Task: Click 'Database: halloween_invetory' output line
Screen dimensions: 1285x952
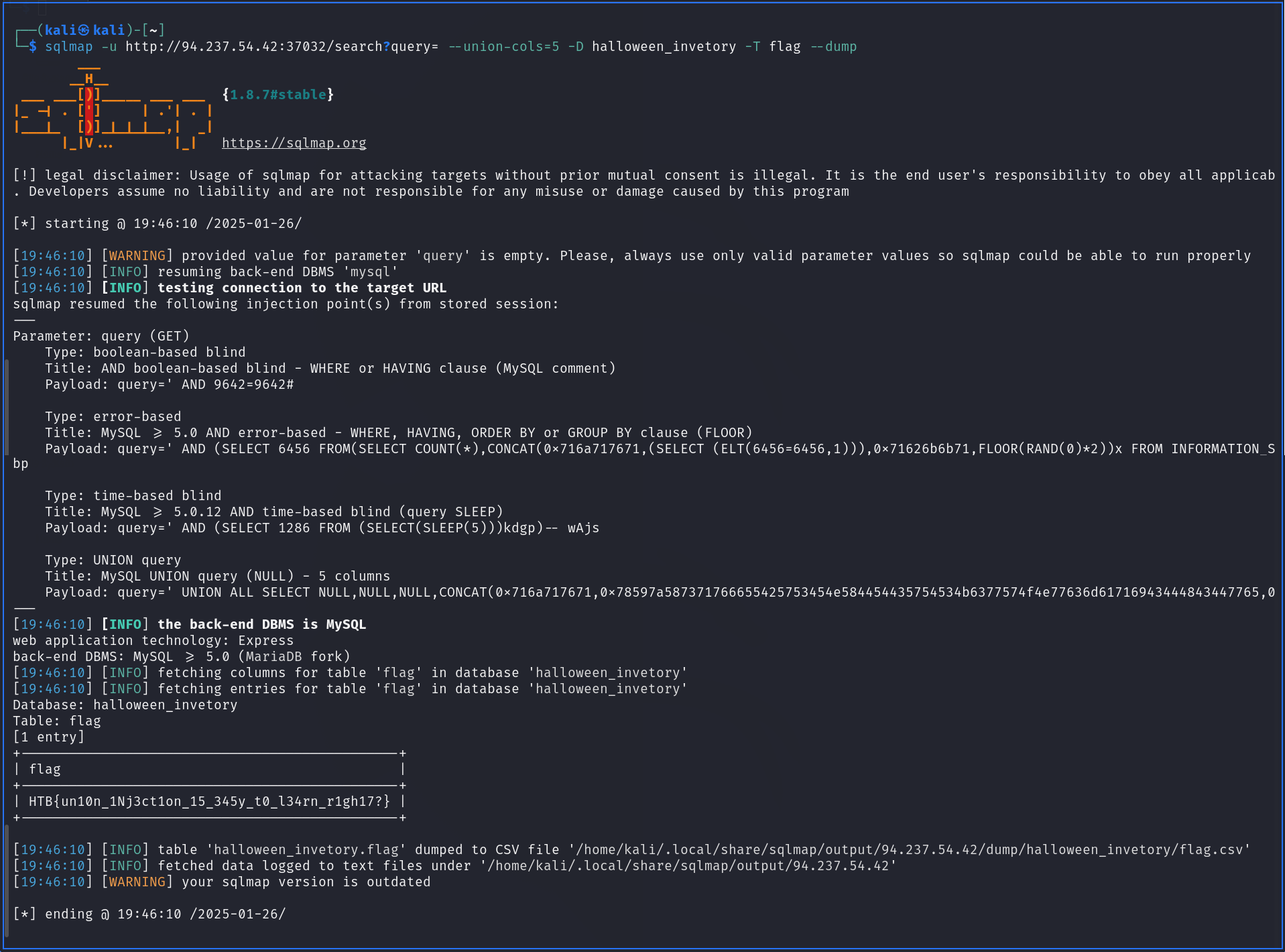Action: pos(125,705)
